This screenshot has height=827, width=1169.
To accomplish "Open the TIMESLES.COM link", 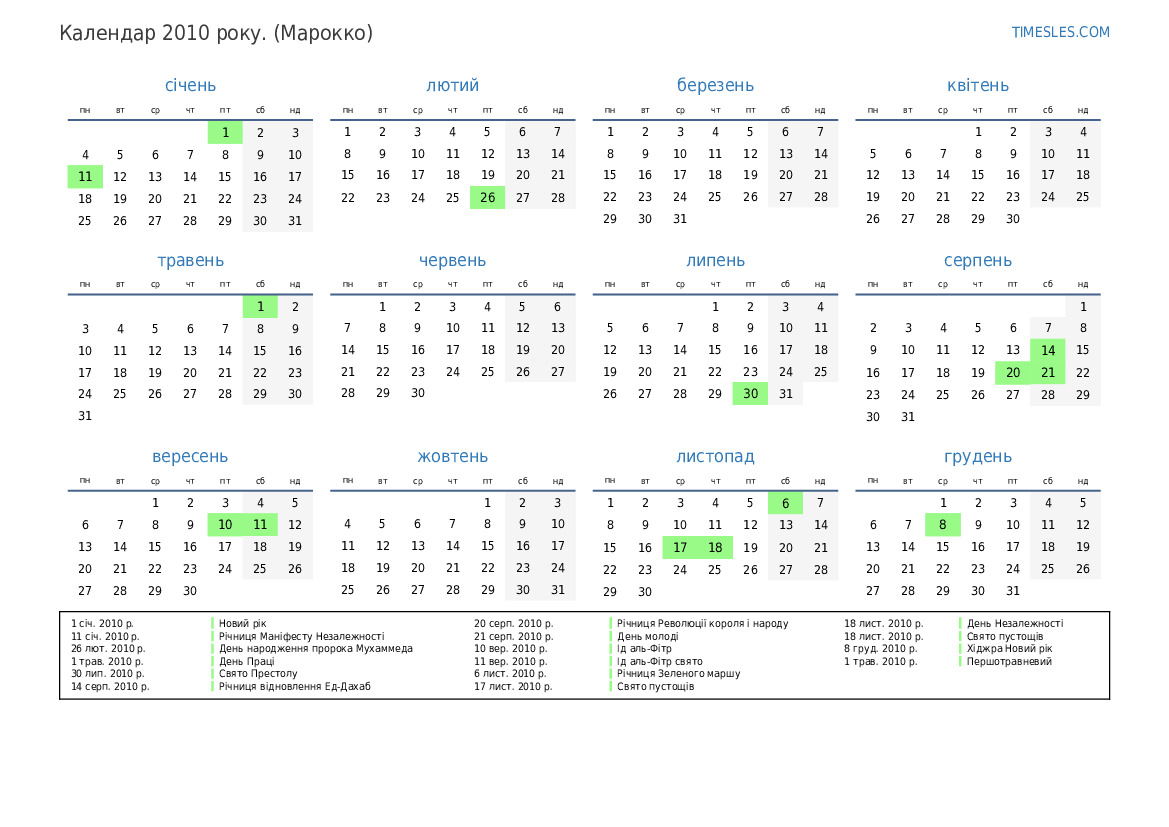I will click(1060, 32).
